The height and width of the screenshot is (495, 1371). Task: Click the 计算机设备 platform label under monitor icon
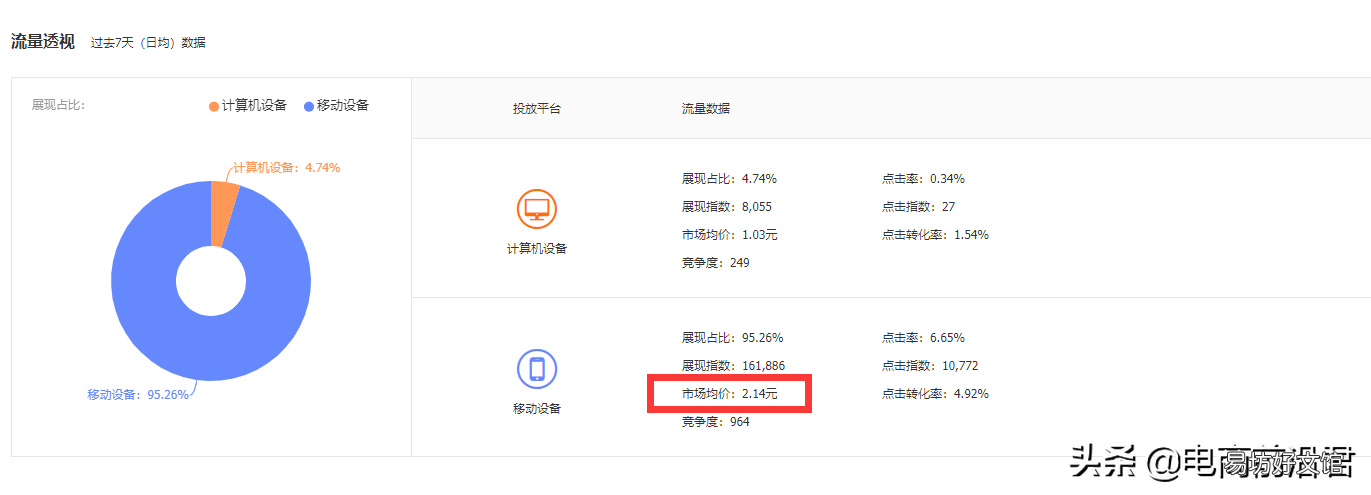[x=537, y=249]
